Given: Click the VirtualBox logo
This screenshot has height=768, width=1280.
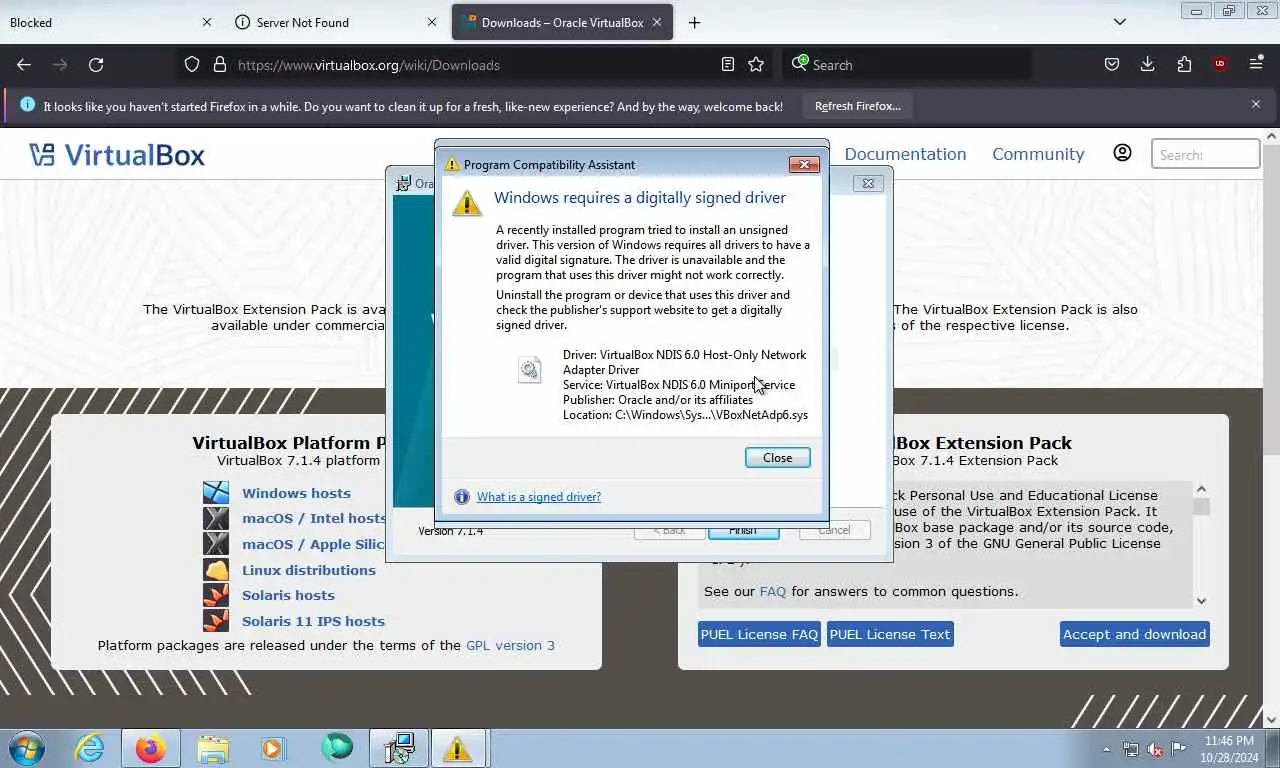Looking at the screenshot, I should (x=117, y=154).
